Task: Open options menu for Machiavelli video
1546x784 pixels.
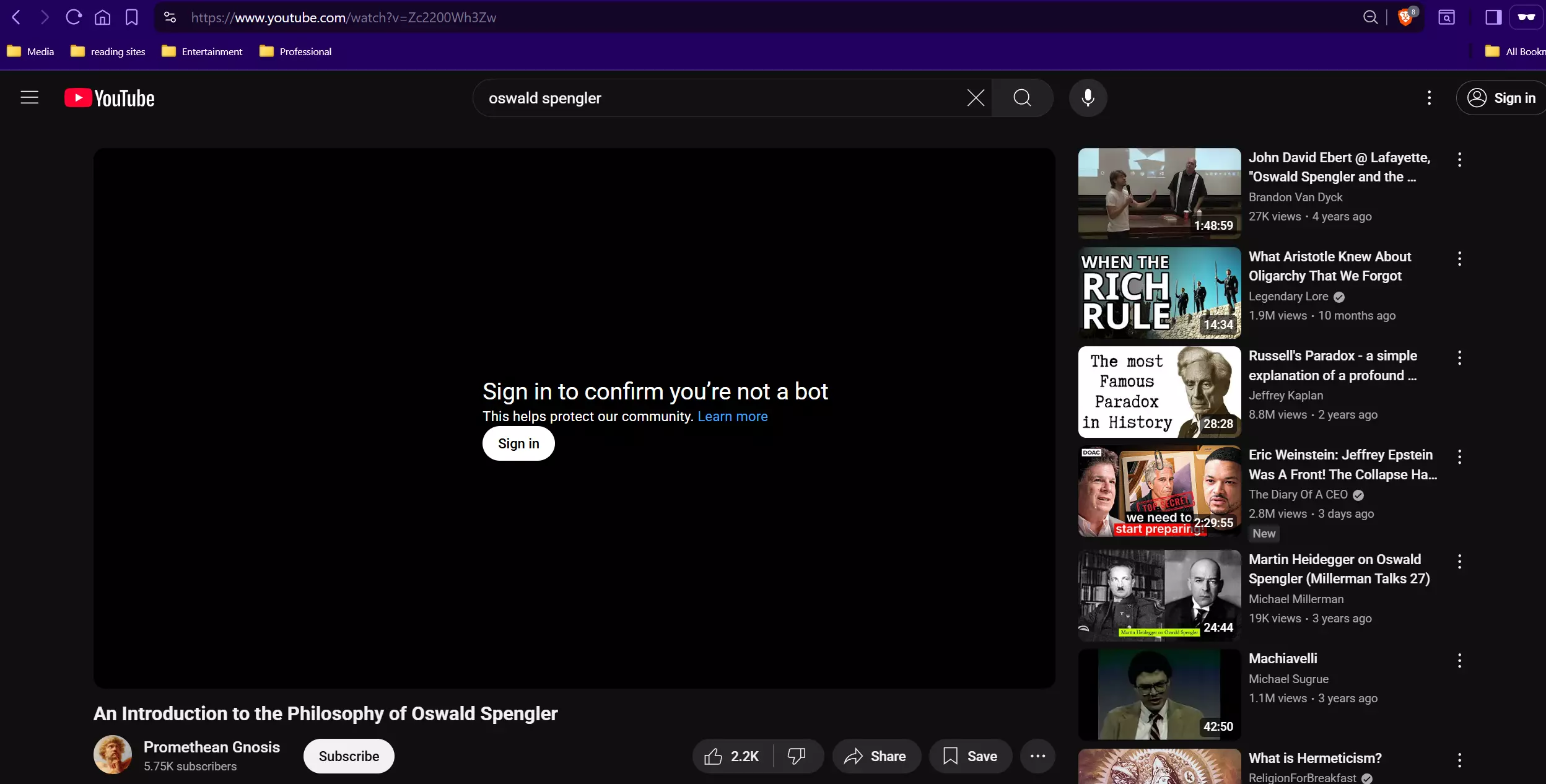Action: coord(1459,661)
